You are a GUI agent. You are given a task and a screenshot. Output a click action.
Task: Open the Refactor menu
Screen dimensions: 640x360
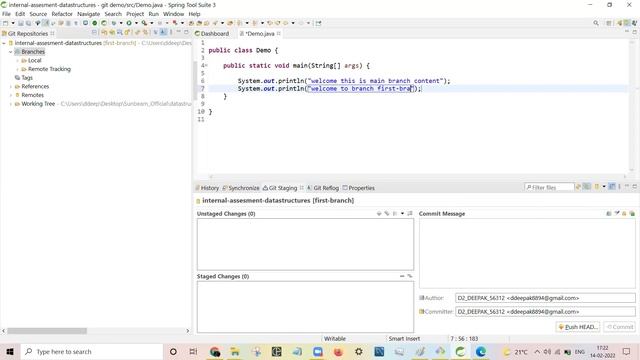62,14
